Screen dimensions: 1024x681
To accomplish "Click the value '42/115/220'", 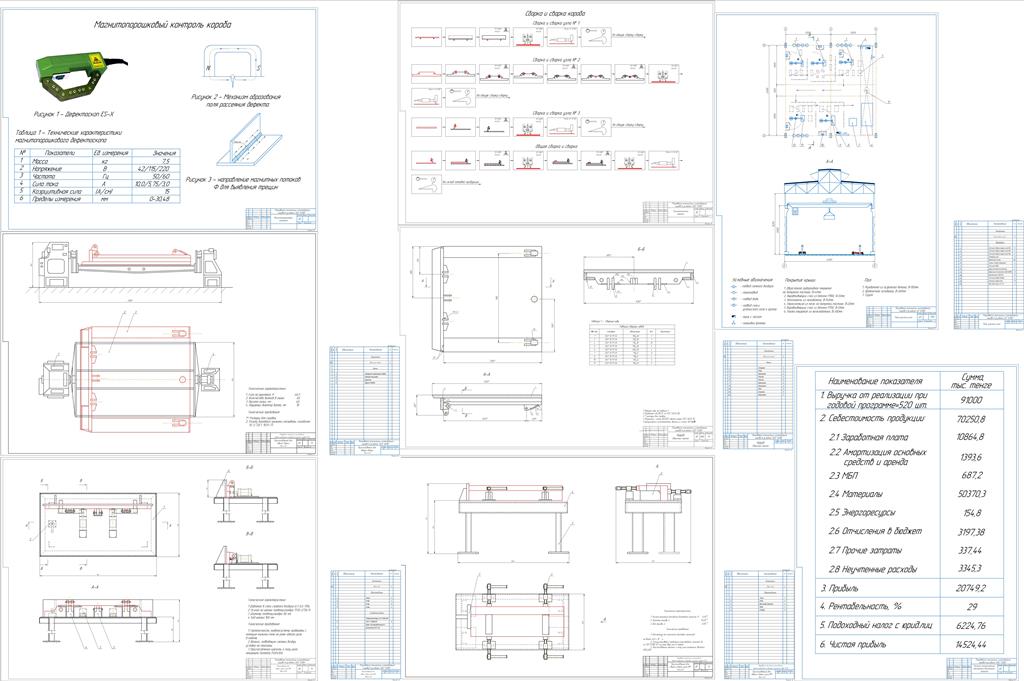I will tap(154, 168).
